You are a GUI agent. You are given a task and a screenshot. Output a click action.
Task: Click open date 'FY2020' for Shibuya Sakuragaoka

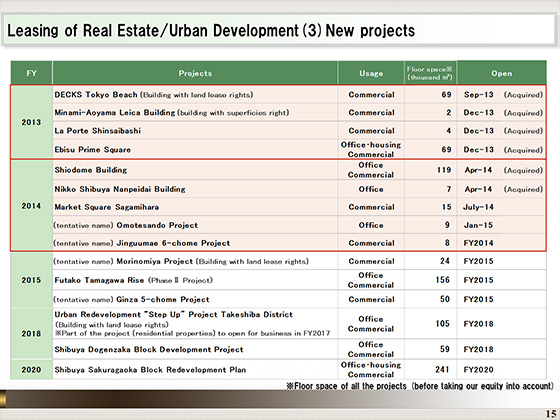[479, 370]
